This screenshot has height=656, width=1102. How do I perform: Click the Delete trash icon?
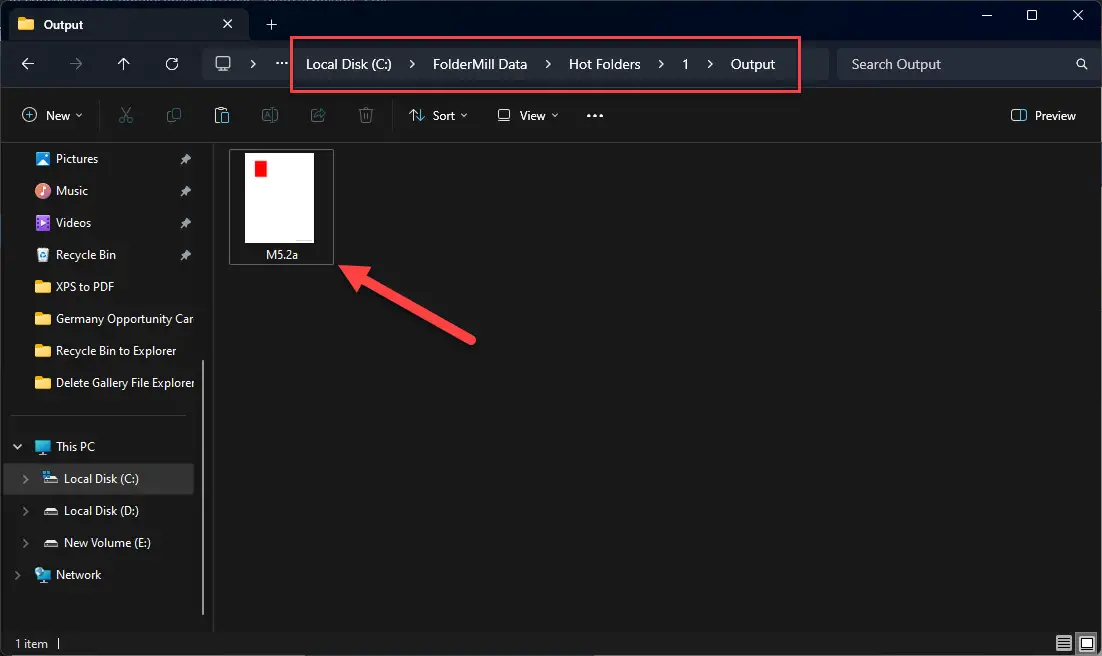pos(365,115)
